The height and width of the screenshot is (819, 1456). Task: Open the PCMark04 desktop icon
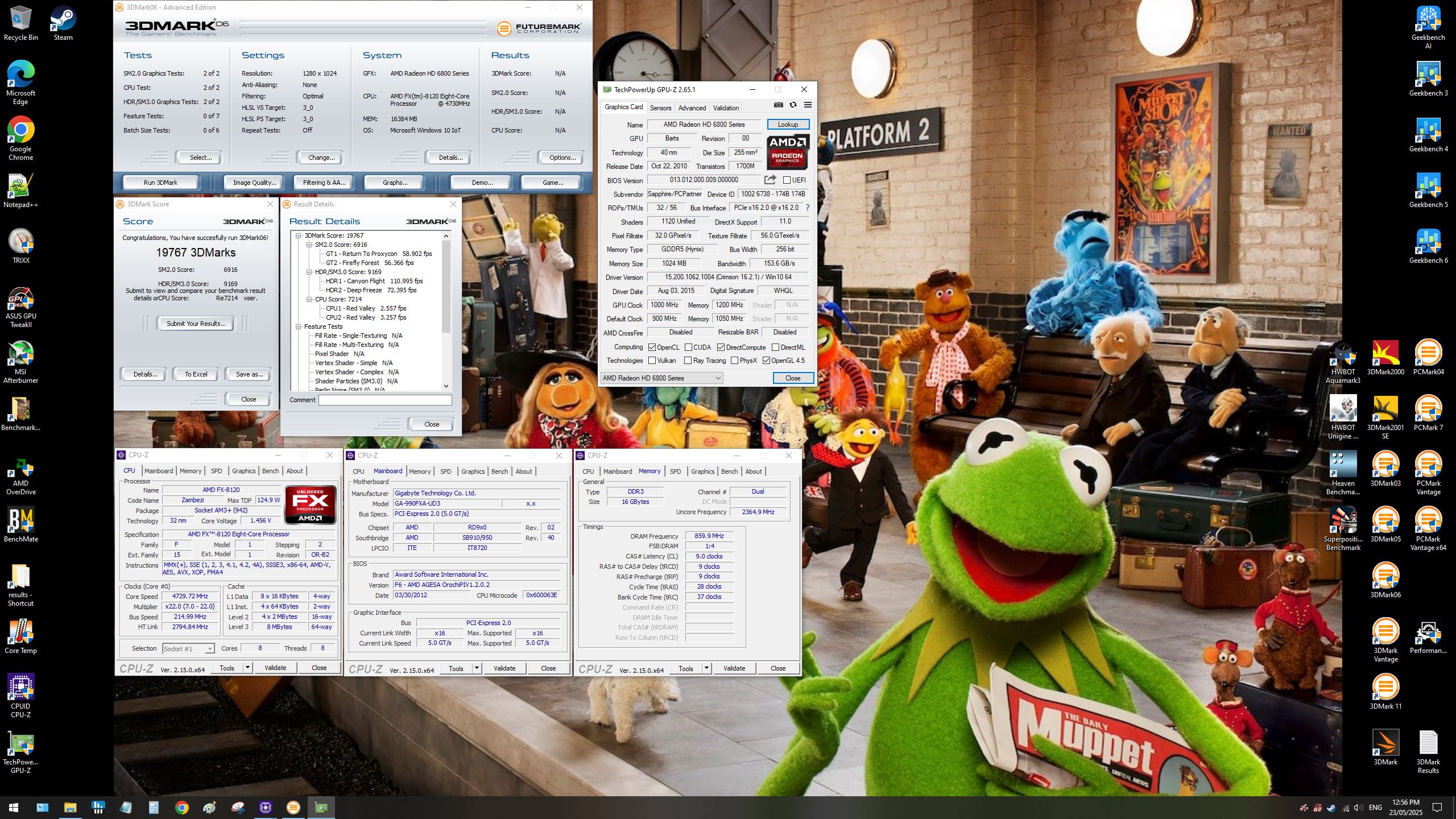coord(1428,358)
